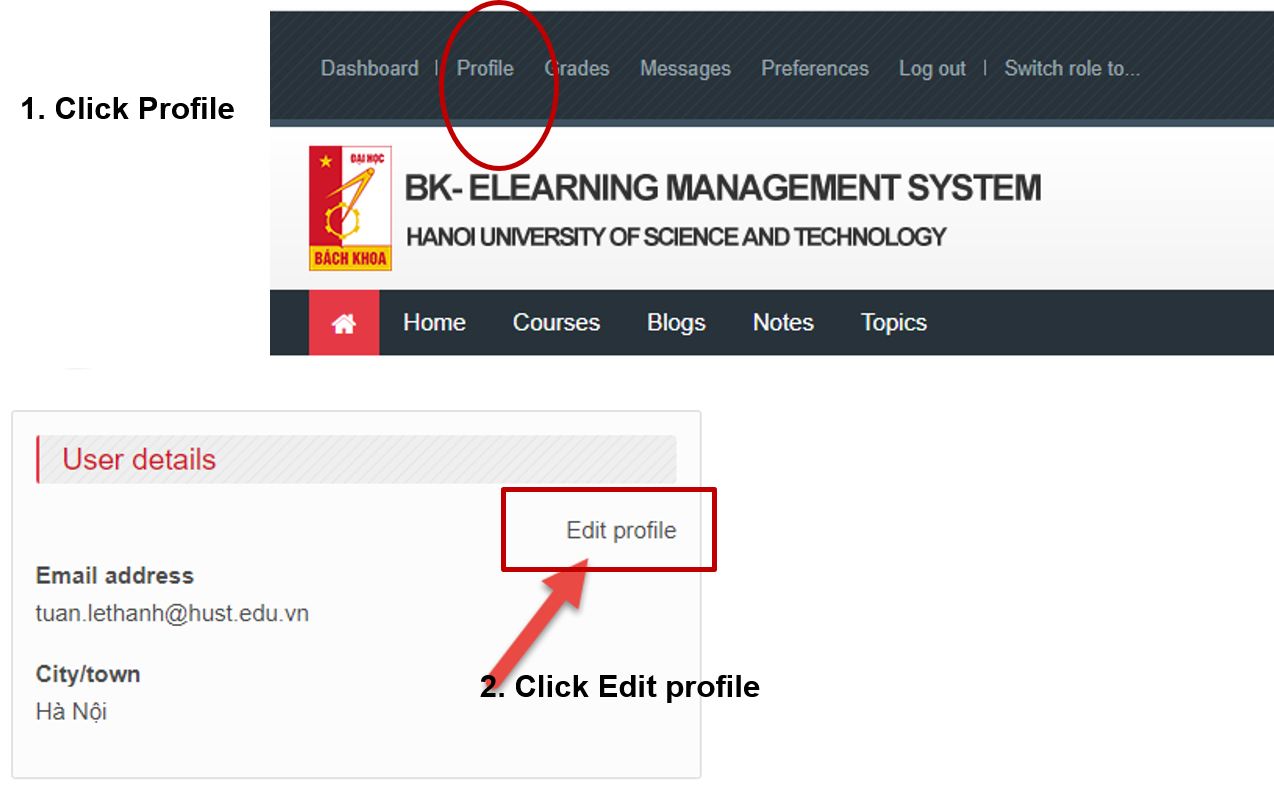Click the User details section header
The height and width of the screenshot is (793, 1274).
click(x=139, y=460)
